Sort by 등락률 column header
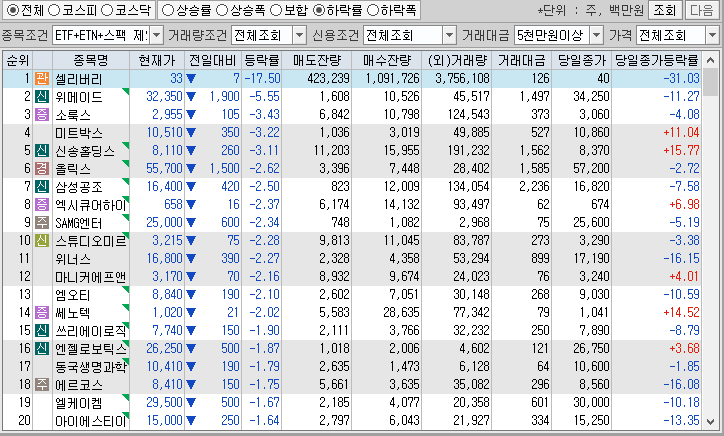724x436 pixels. pos(261,61)
